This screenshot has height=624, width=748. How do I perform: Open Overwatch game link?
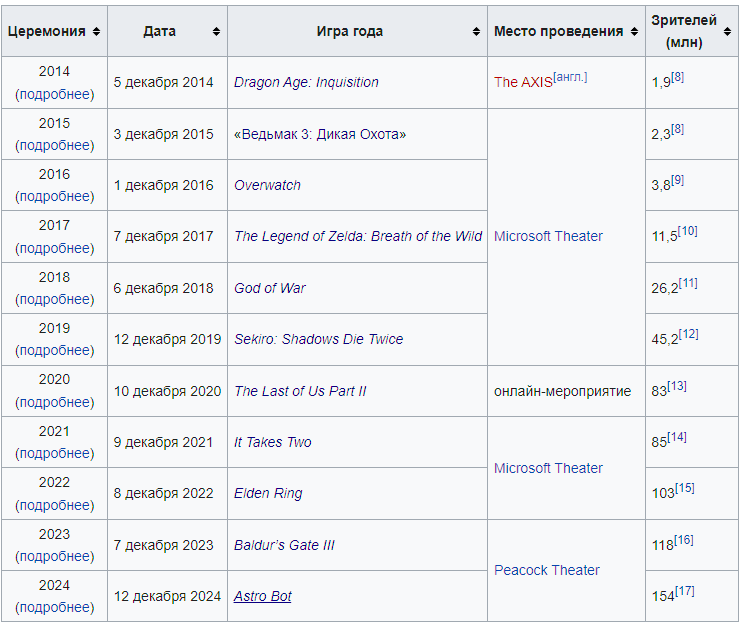point(267,186)
